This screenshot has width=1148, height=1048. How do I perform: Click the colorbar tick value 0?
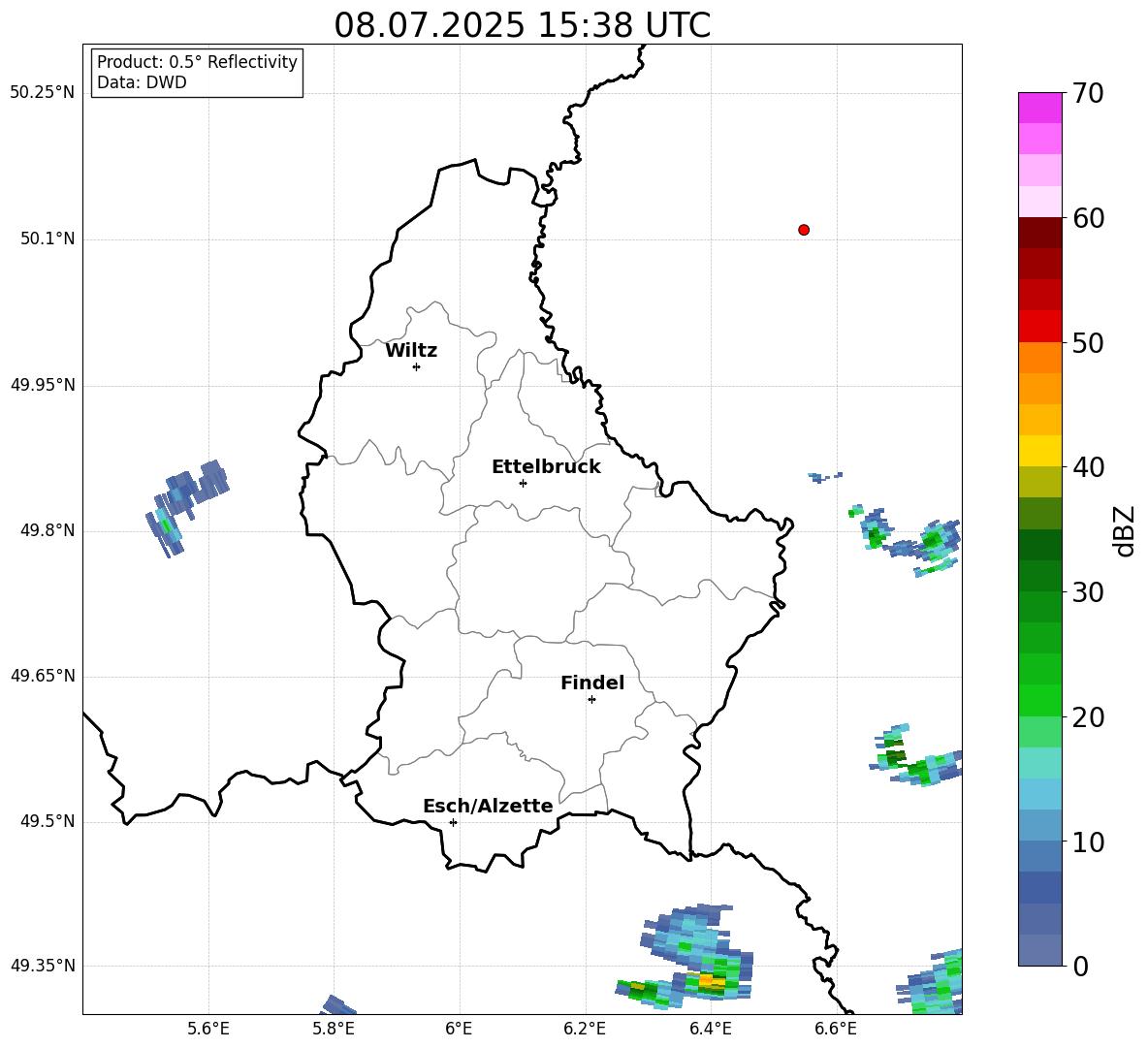coord(1080,966)
